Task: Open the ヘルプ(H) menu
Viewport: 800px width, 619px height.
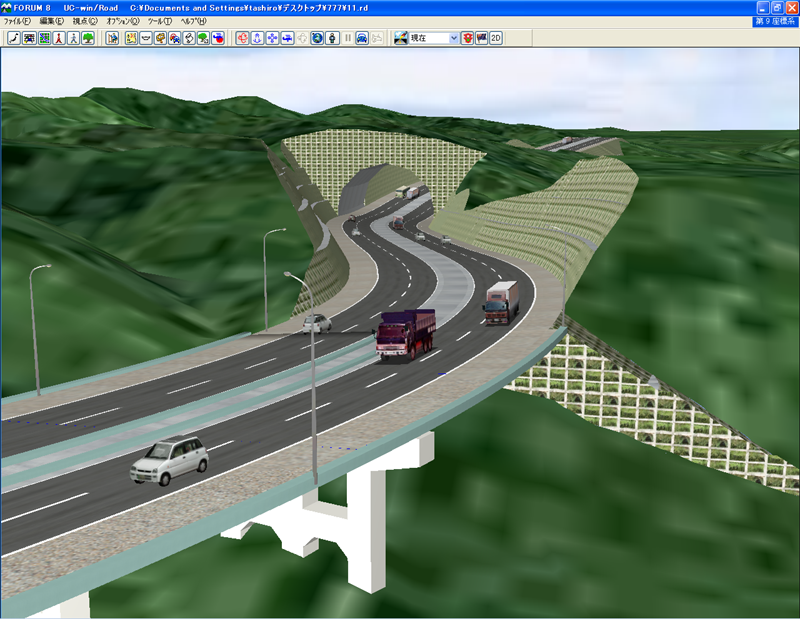Action: point(193,21)
